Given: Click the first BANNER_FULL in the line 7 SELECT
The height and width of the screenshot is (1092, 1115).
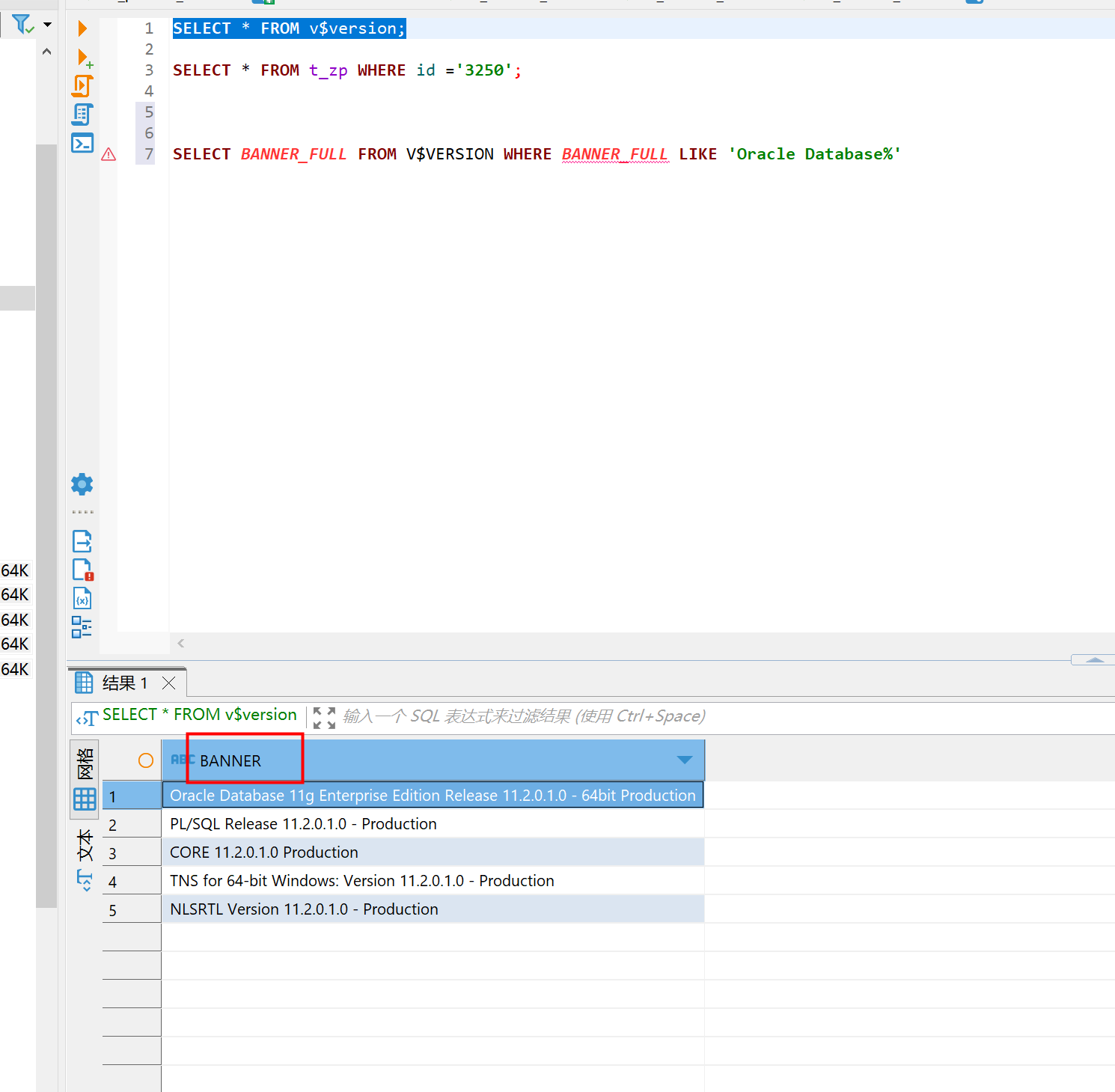Looking at the screenshot, I should click(293, 154).
